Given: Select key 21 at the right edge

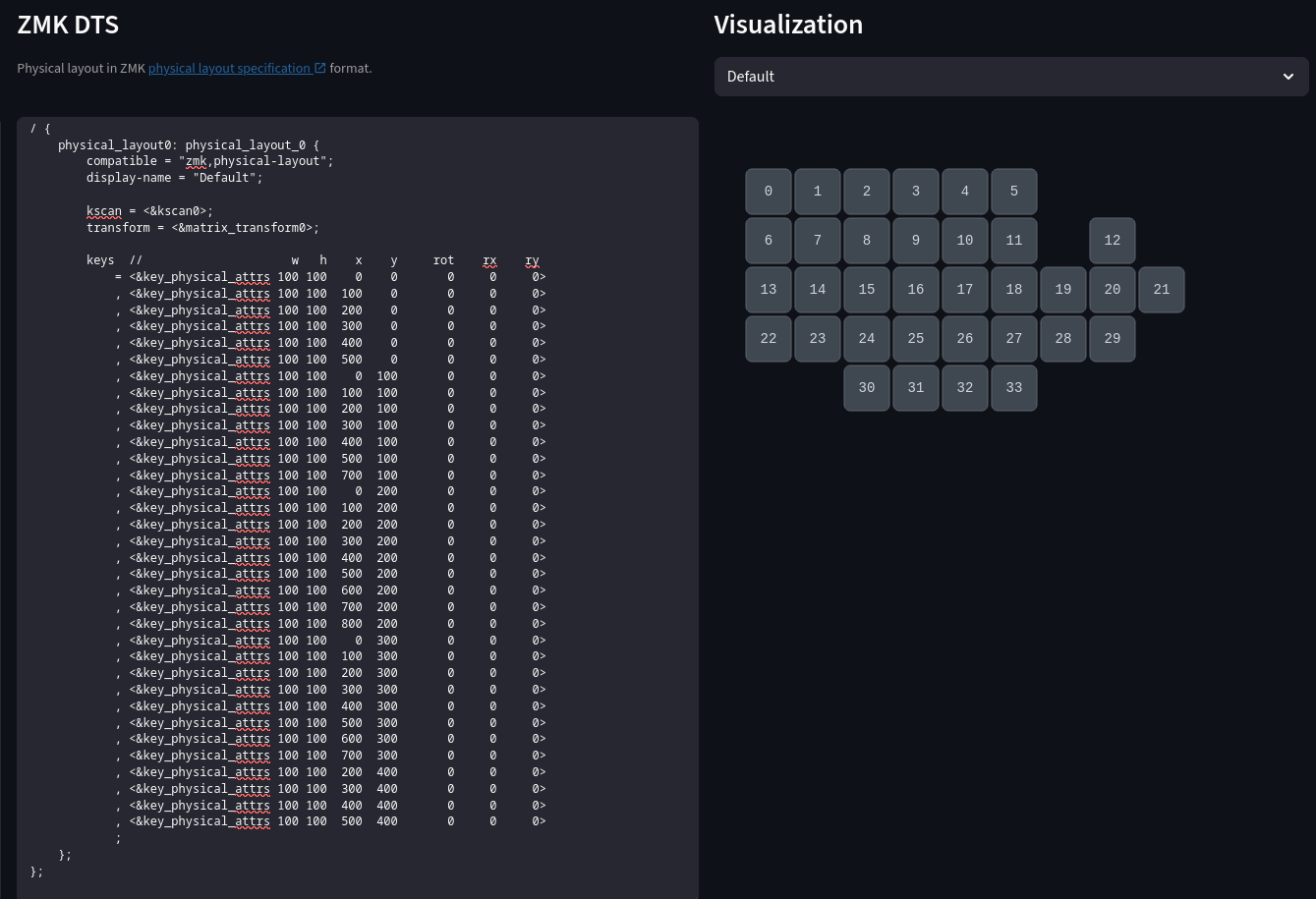Looking at the screenshot, I should [1162, 290].
